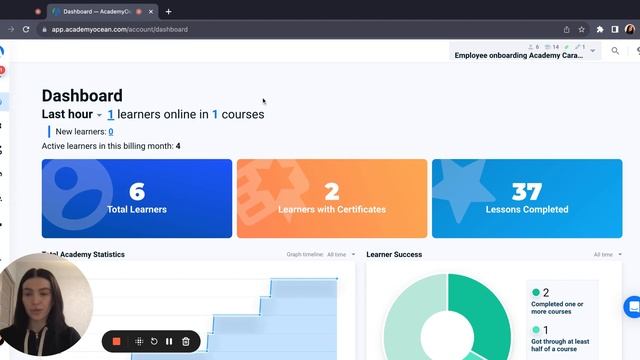Stop the screen recording with red square
Screen dimensions: 640x360
(x=116, y=341)
